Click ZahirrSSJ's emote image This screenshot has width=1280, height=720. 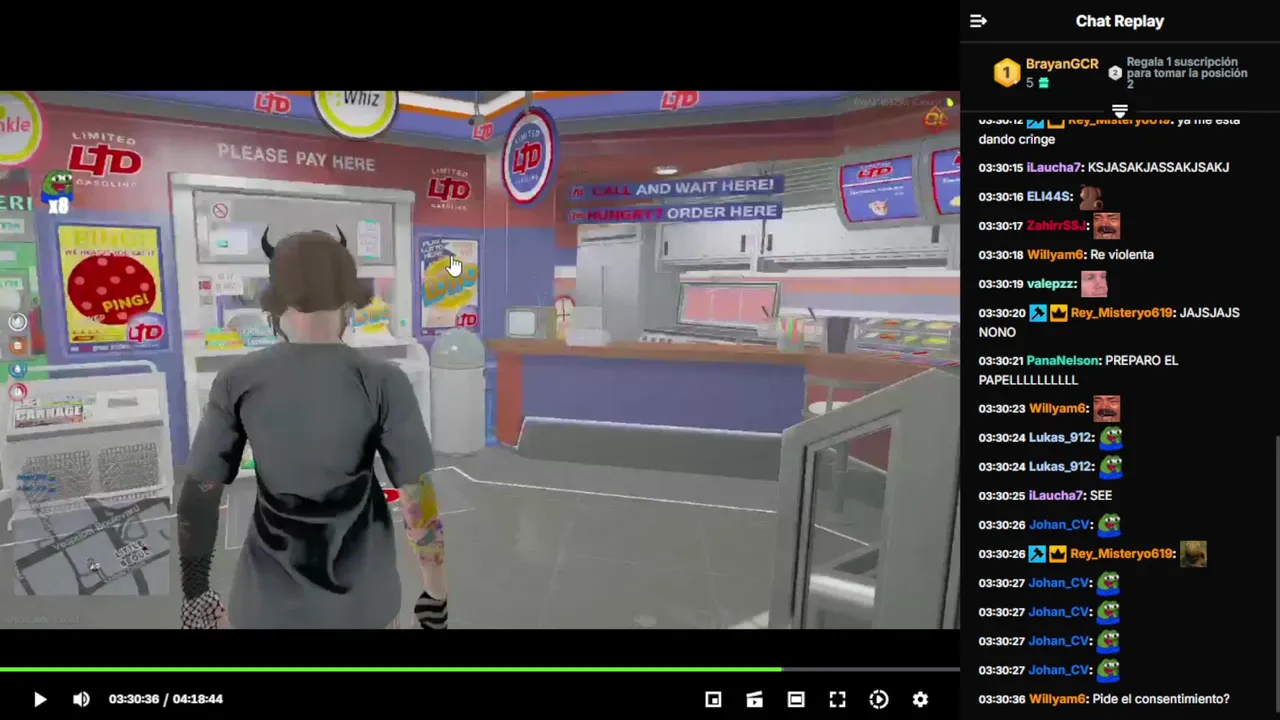[x=1105, y=225]
